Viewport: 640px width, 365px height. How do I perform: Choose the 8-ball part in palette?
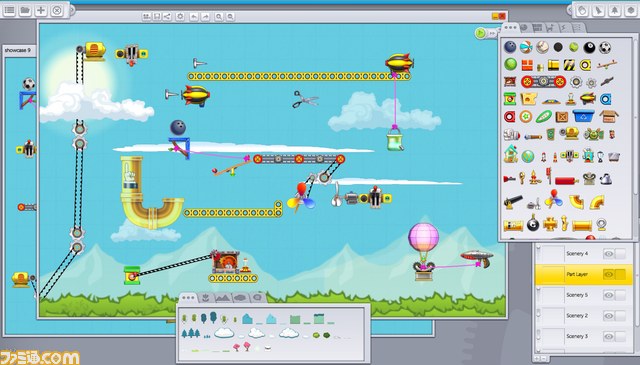pyautogui.click(x=589, y=48)
